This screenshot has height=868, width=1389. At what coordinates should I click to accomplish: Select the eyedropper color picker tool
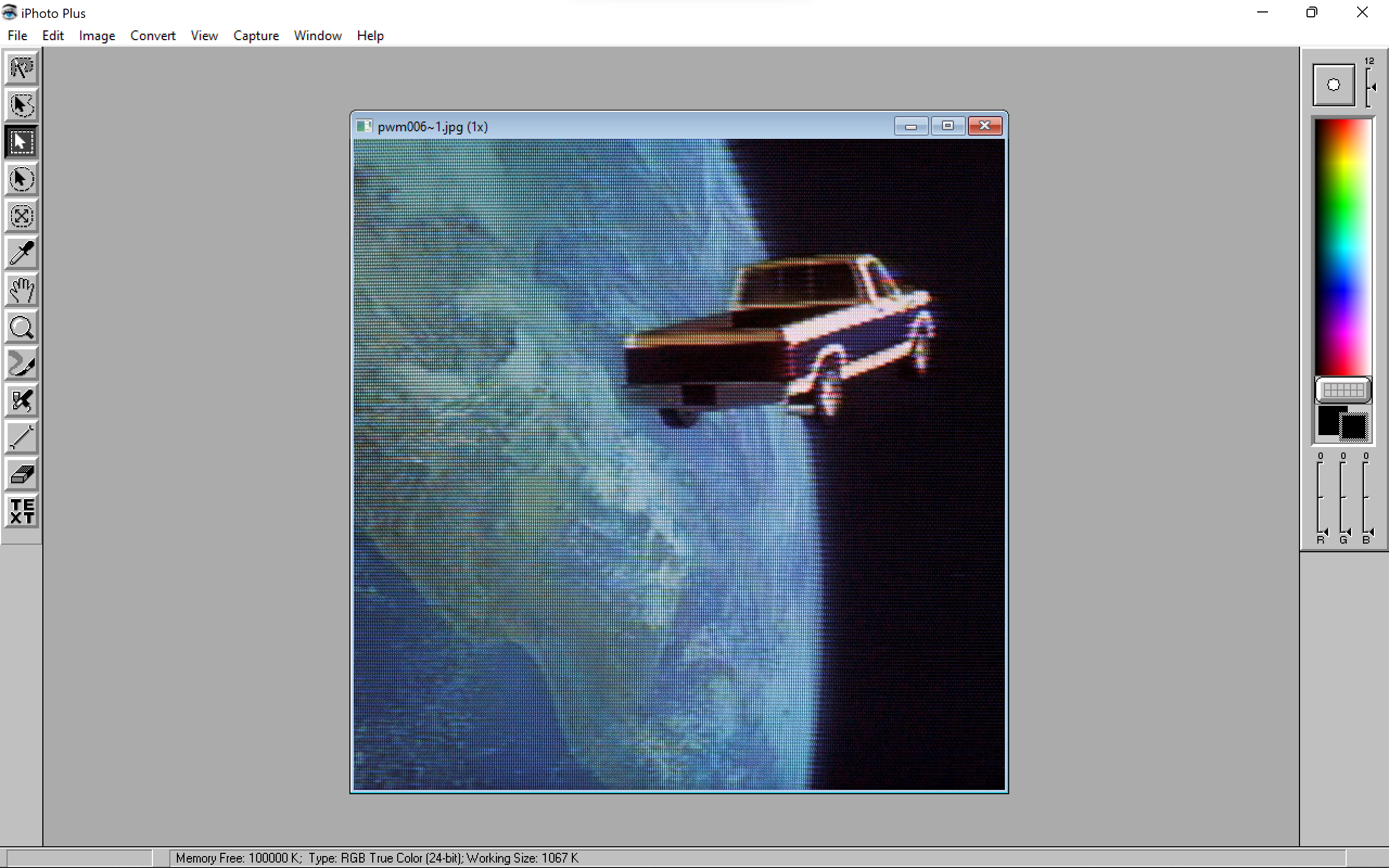[x=21, y=253]
